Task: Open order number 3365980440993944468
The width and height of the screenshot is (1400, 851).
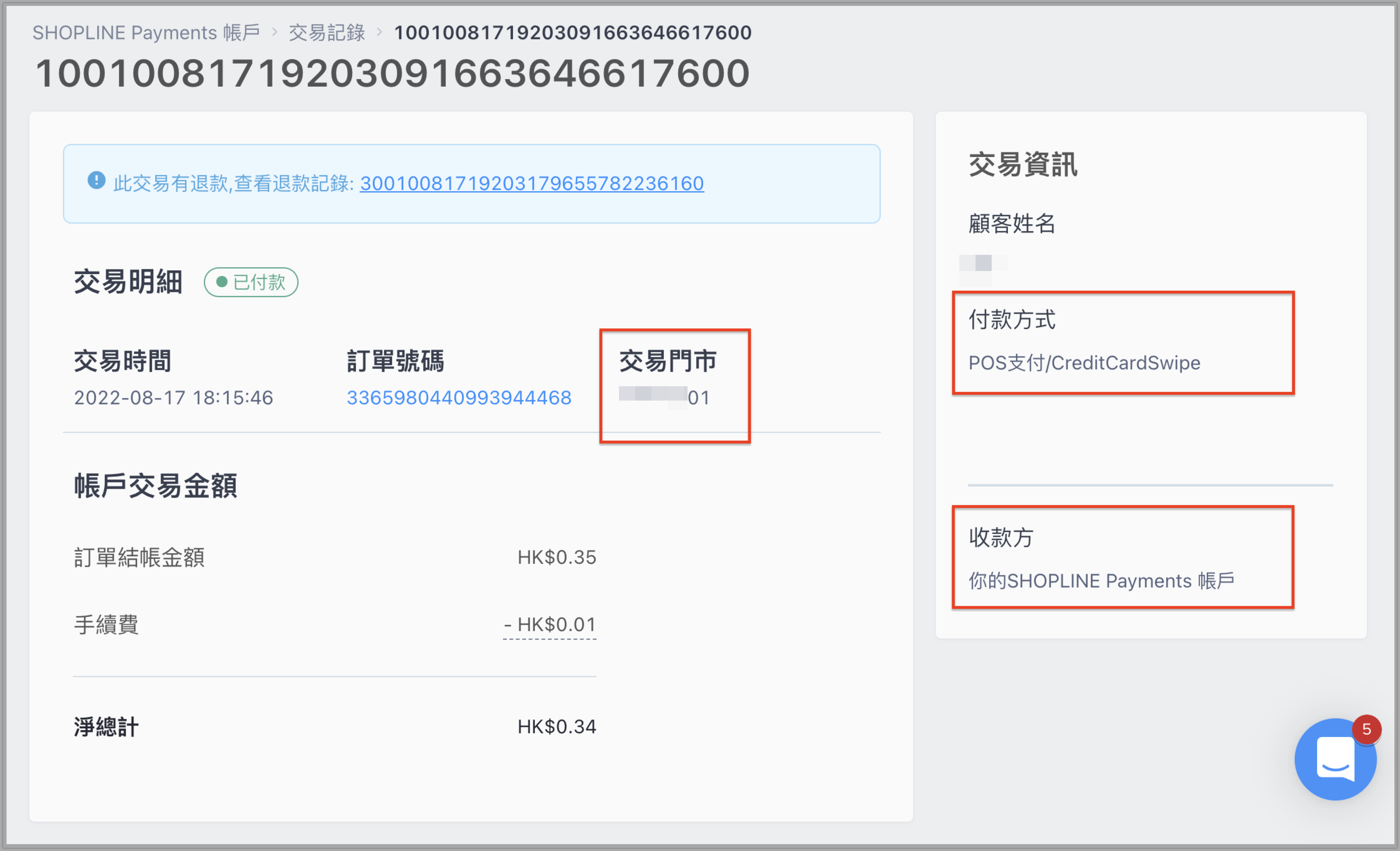Action: pyautogui.click(x=459, y=397)
